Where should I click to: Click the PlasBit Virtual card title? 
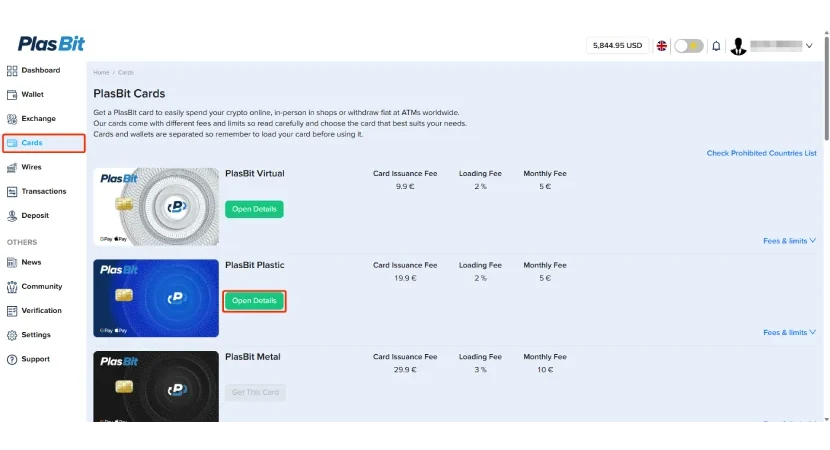click(x=255, y=174)
